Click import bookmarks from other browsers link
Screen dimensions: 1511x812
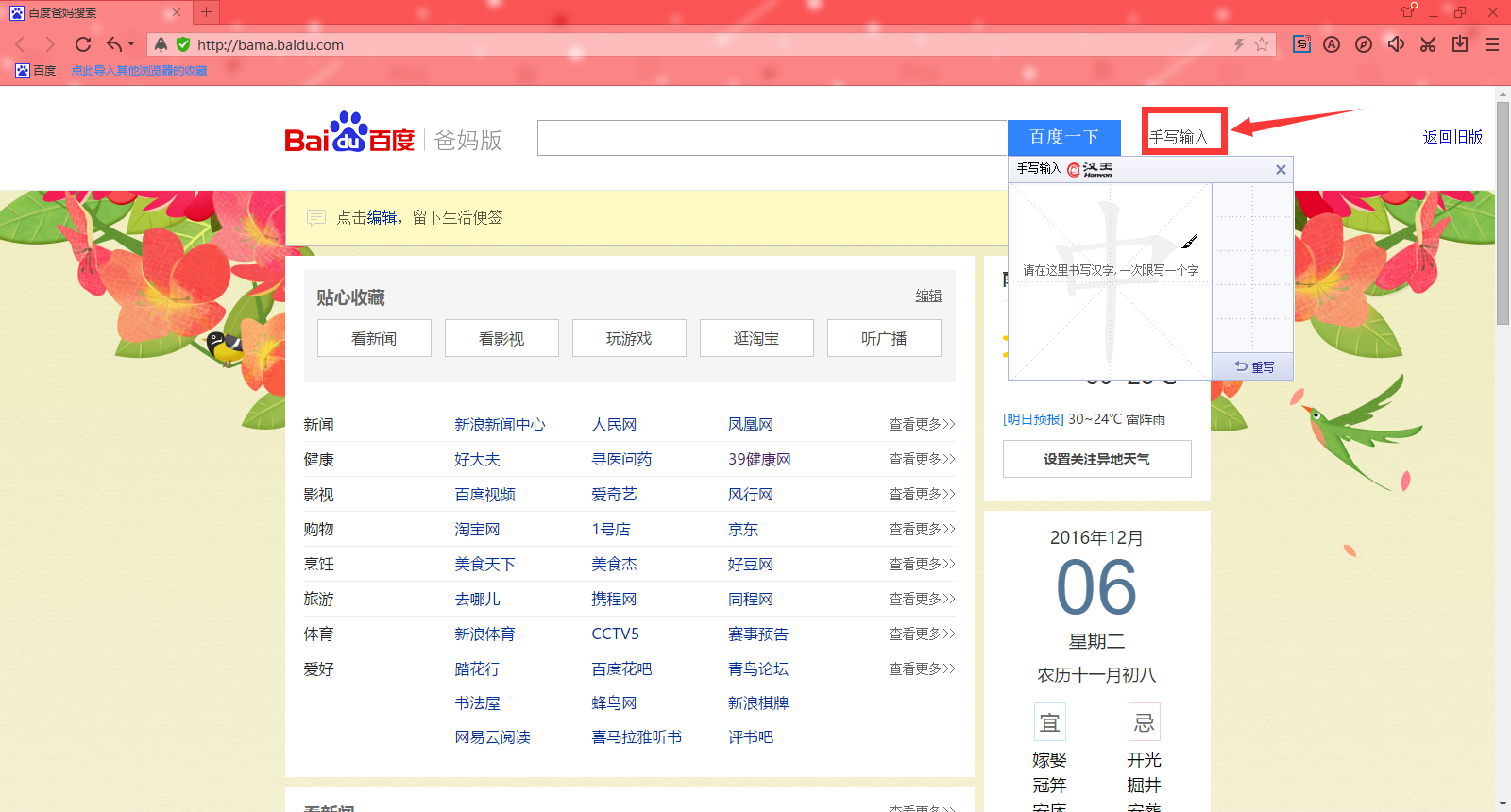tap(139, 71)
